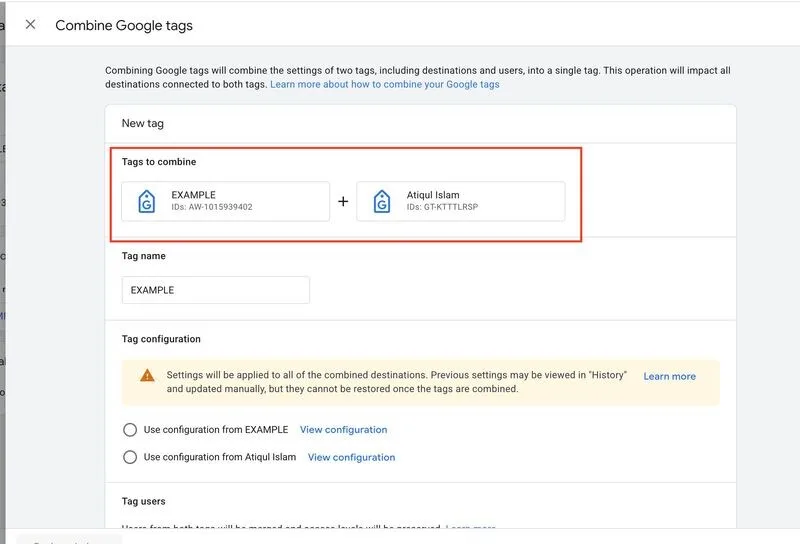Image resolution: width=800 pixels, height=544 pixels.
Task: Open link about how to combine Google tags
Action: click(385, 84)
